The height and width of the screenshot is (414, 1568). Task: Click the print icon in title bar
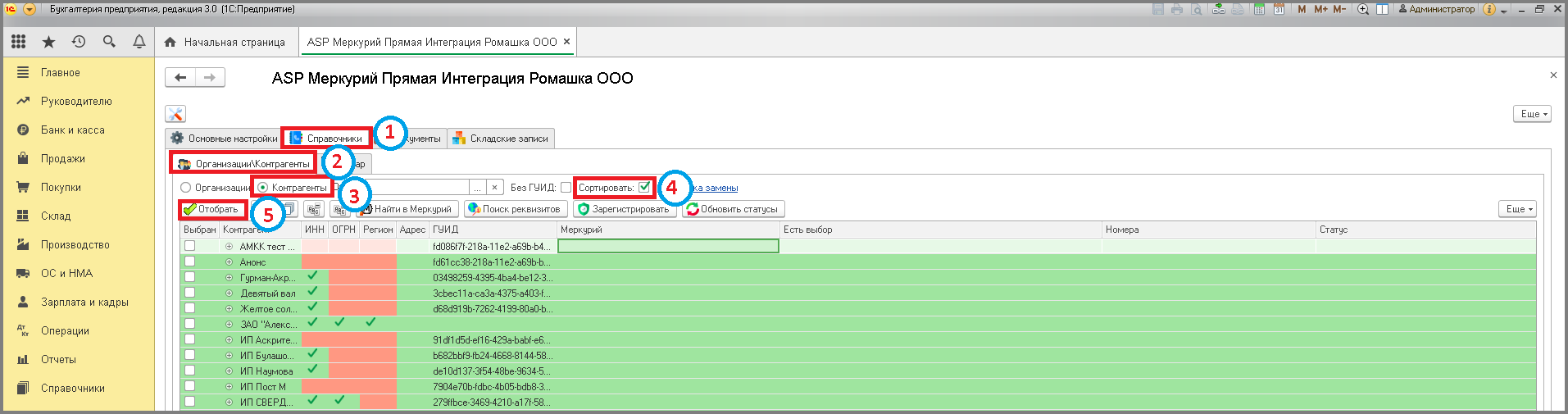pos(1177,9)
